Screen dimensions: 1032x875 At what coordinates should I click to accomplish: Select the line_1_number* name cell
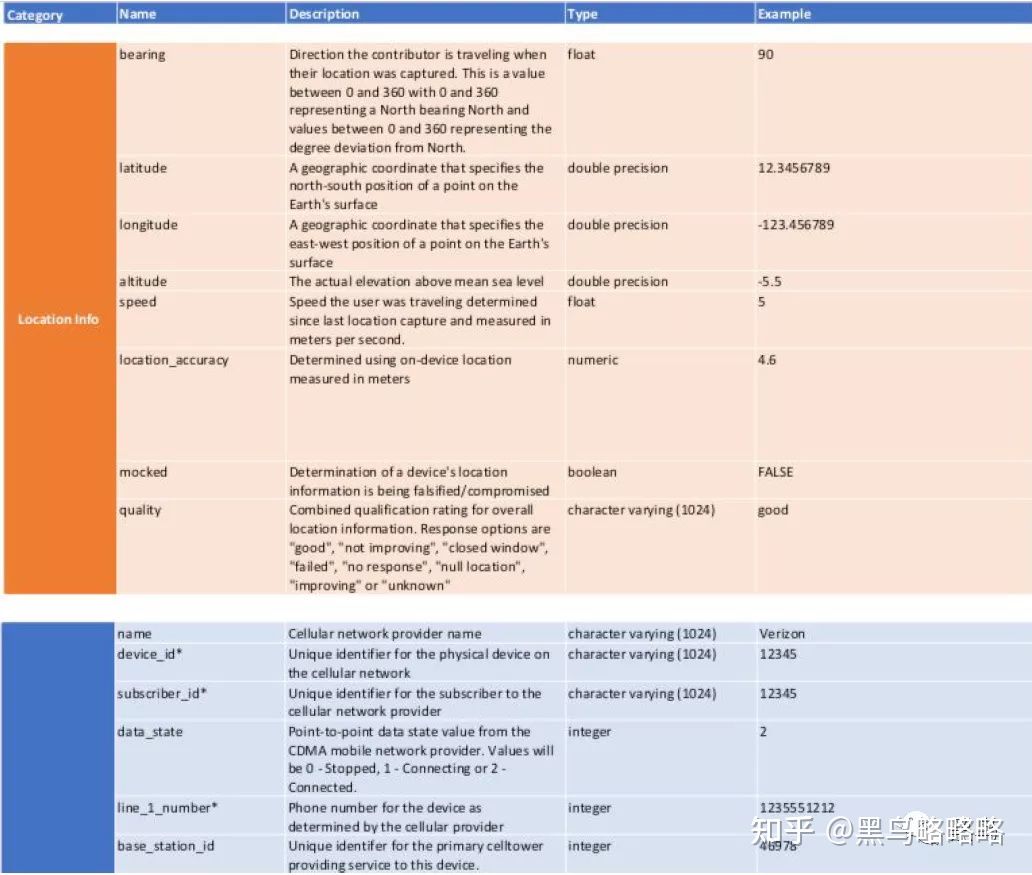167,808
